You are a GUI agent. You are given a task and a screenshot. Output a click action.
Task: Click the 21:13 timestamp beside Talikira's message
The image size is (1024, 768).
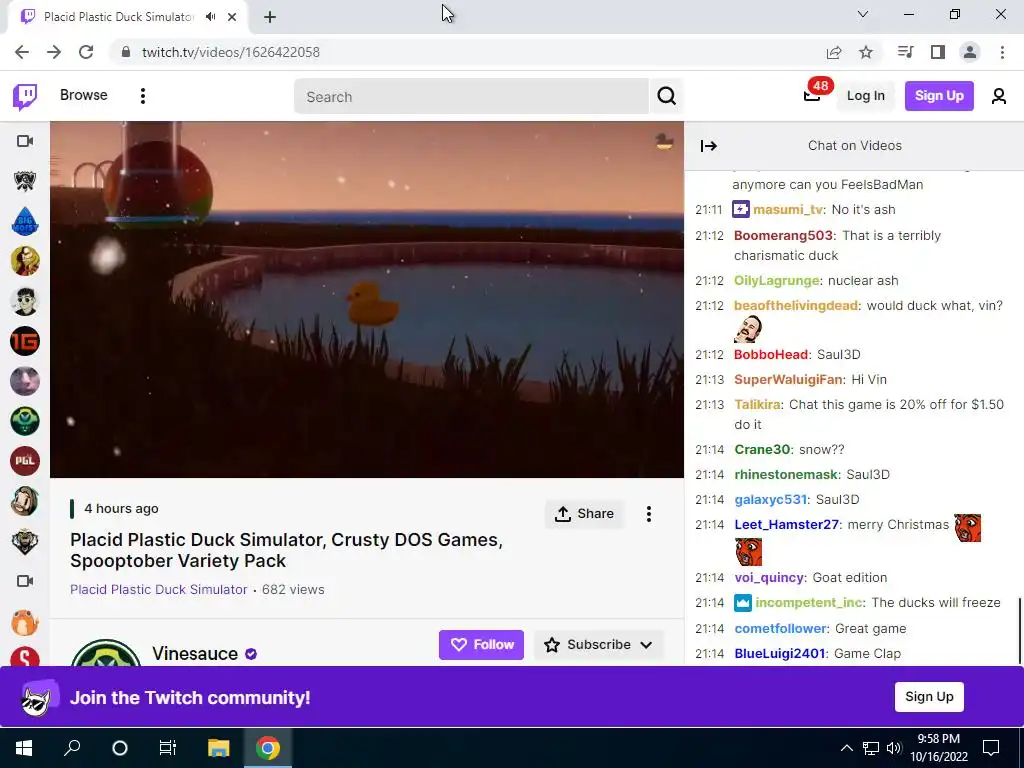click(x=709, y=404)
